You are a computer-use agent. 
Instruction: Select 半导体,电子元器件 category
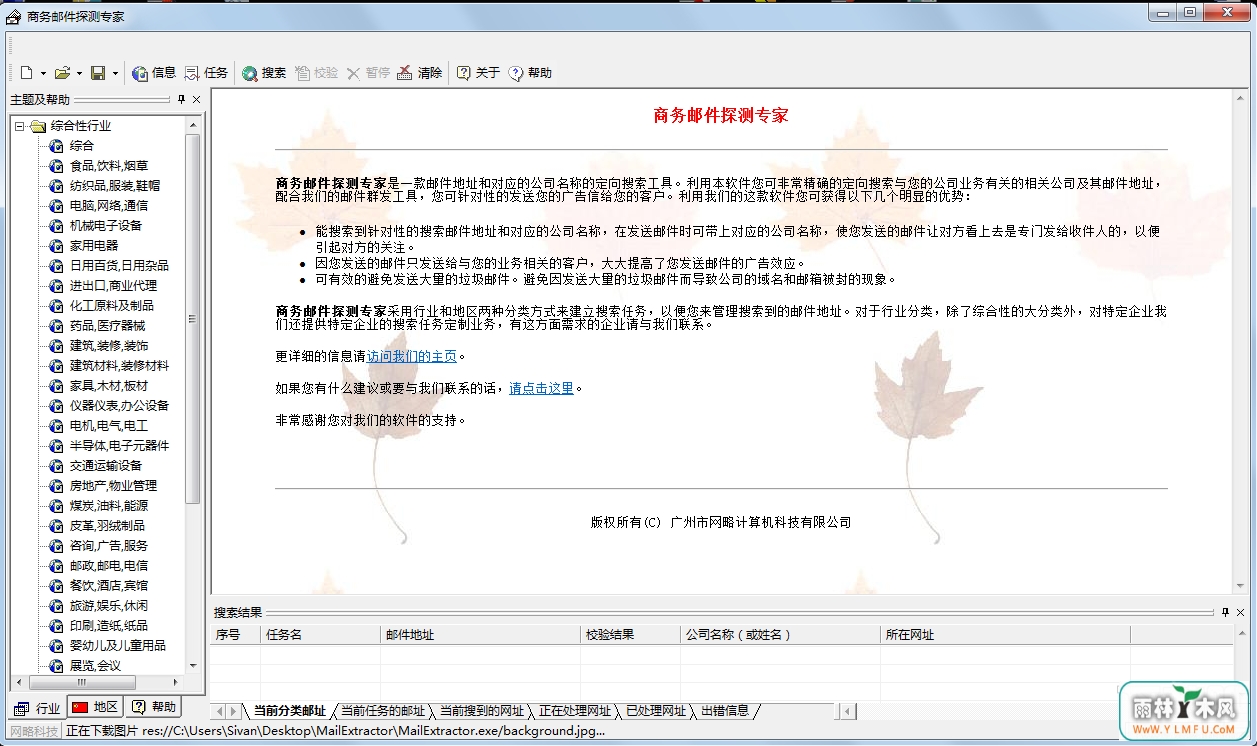(x=119, y=445)
